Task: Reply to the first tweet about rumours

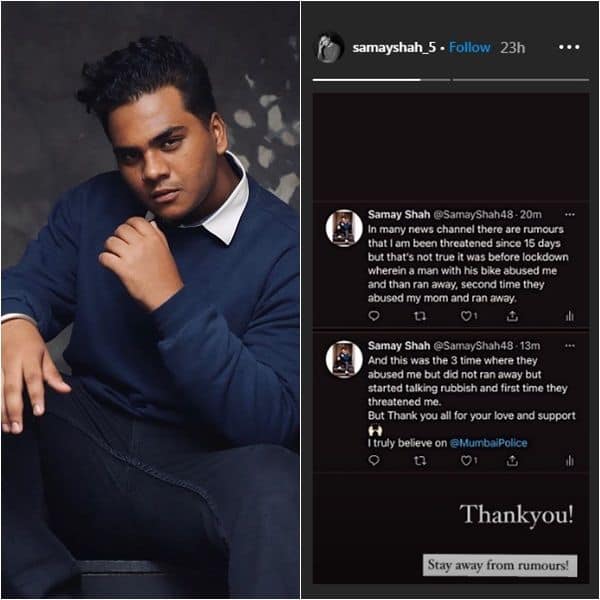Action: point(374,316)
